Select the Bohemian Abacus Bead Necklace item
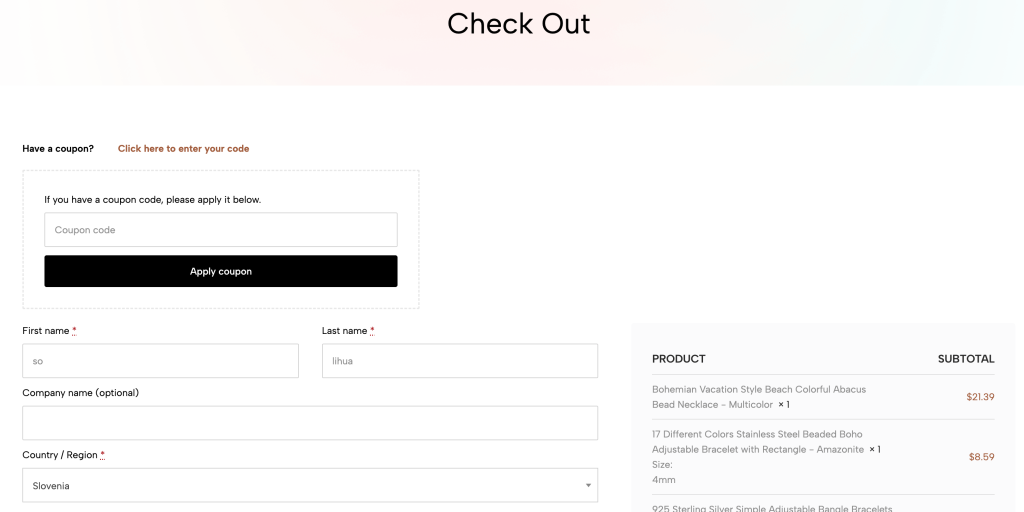 point(759,397)
